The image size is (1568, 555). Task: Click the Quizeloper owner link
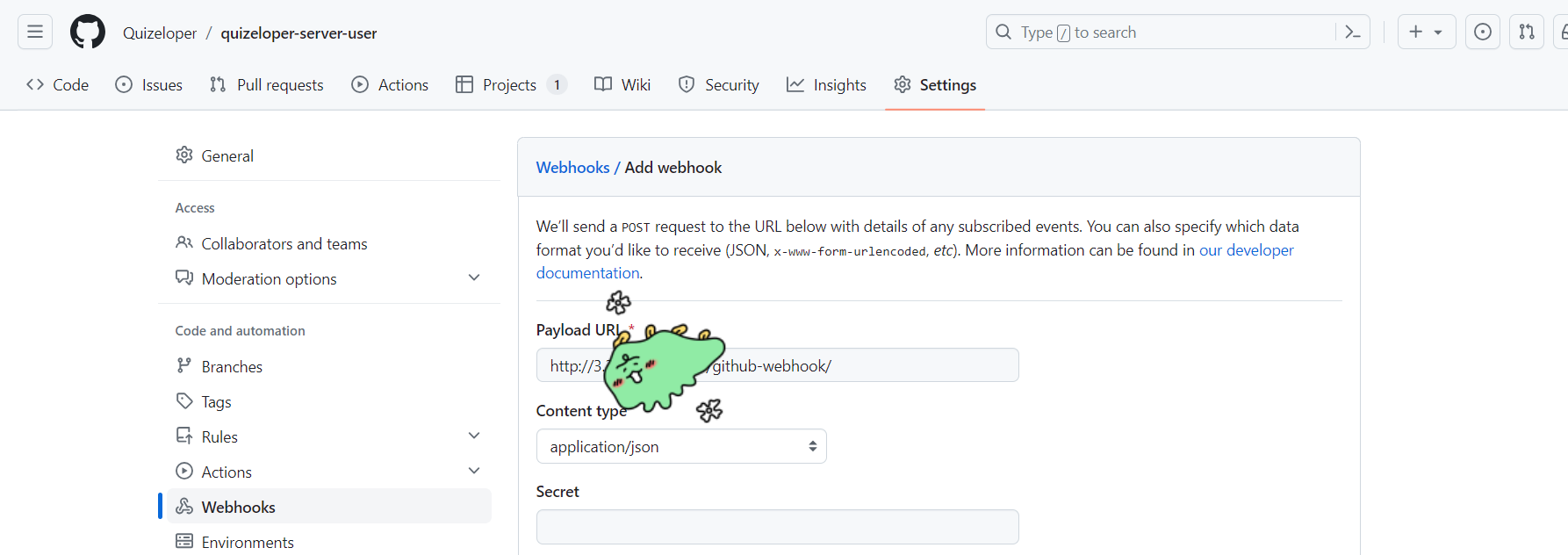pos(160,33)
